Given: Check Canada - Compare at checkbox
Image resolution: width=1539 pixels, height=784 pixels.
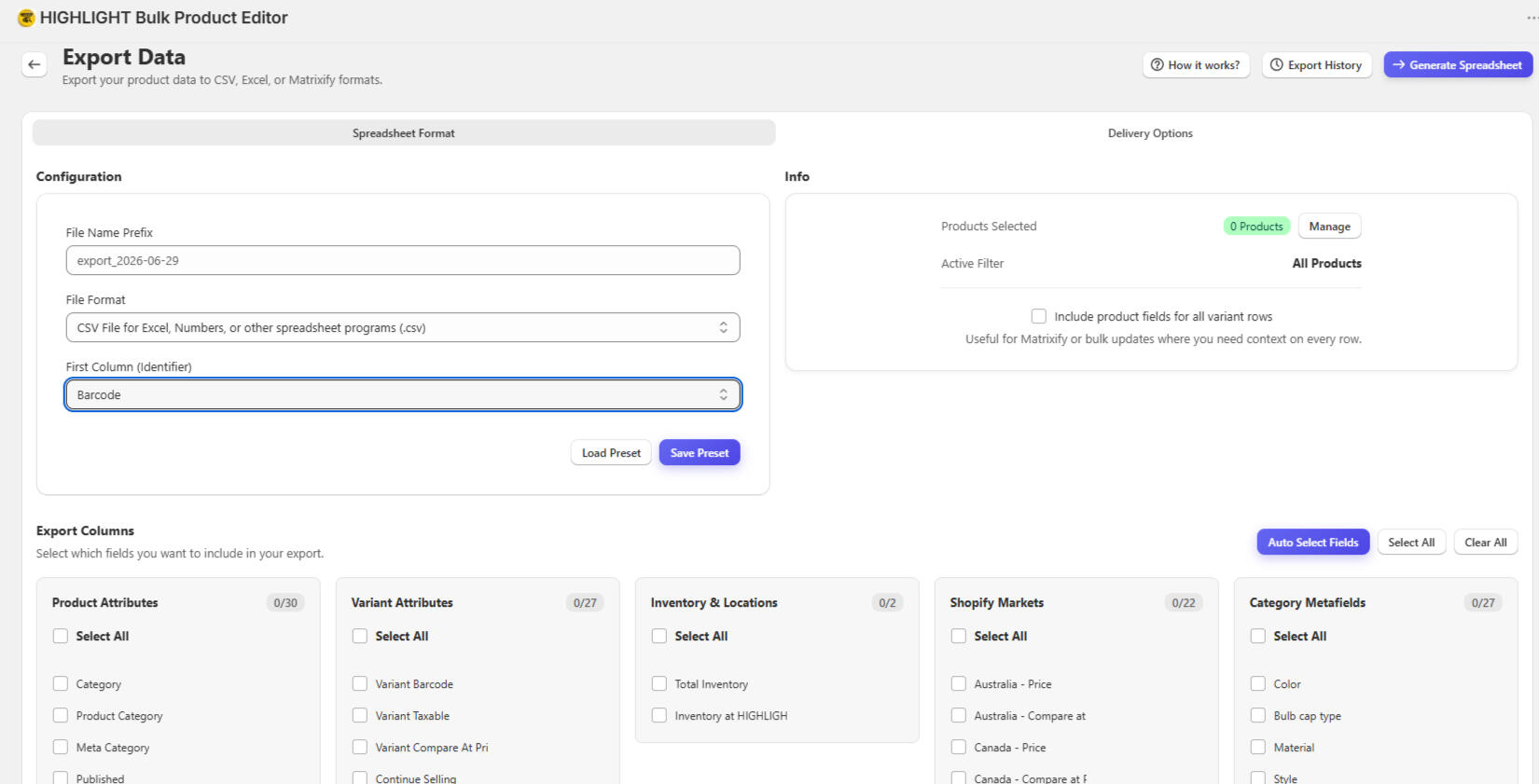Looking at the screenshot, I should click(x=959, y=777).
